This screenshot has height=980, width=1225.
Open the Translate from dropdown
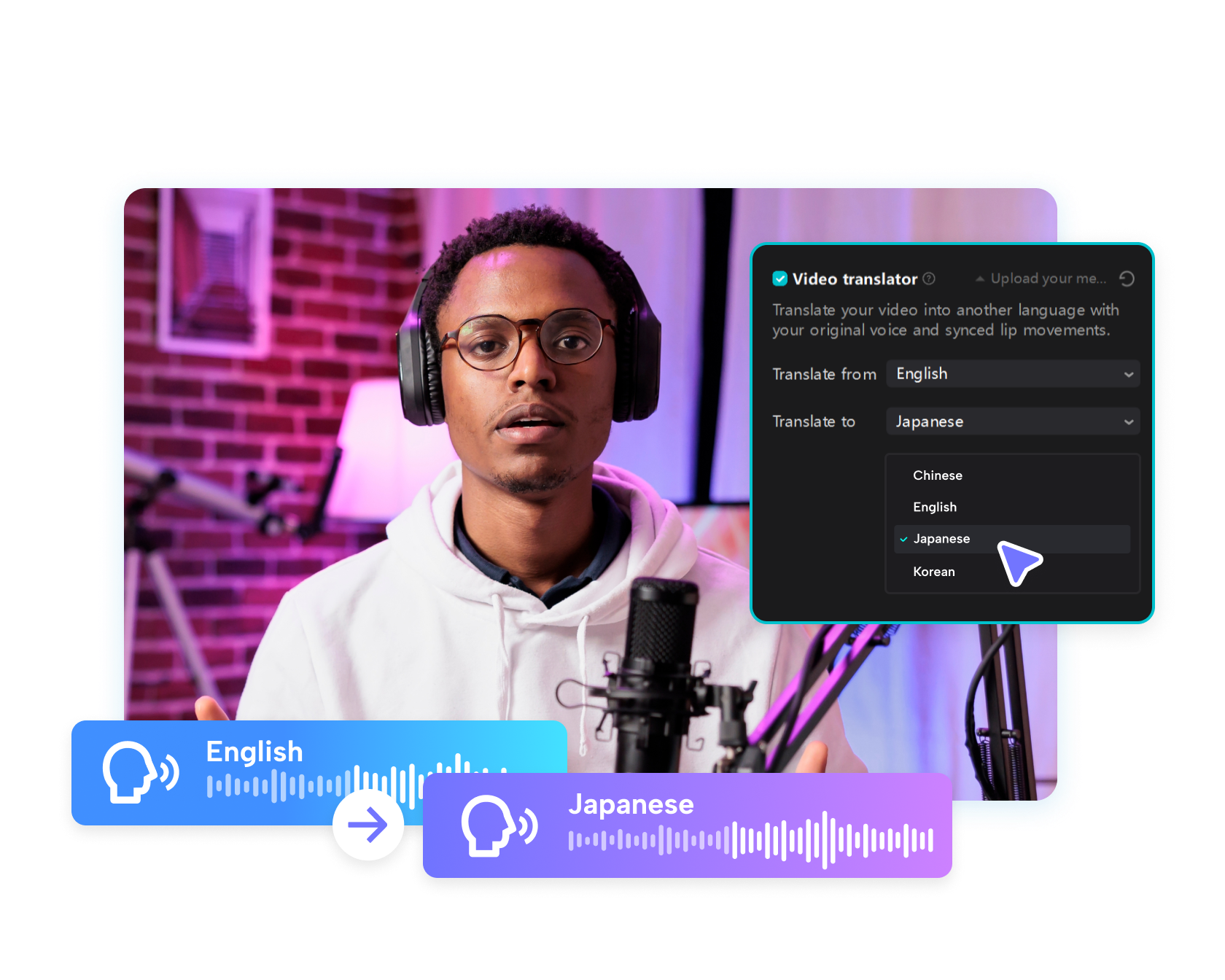click(1012, 373)
